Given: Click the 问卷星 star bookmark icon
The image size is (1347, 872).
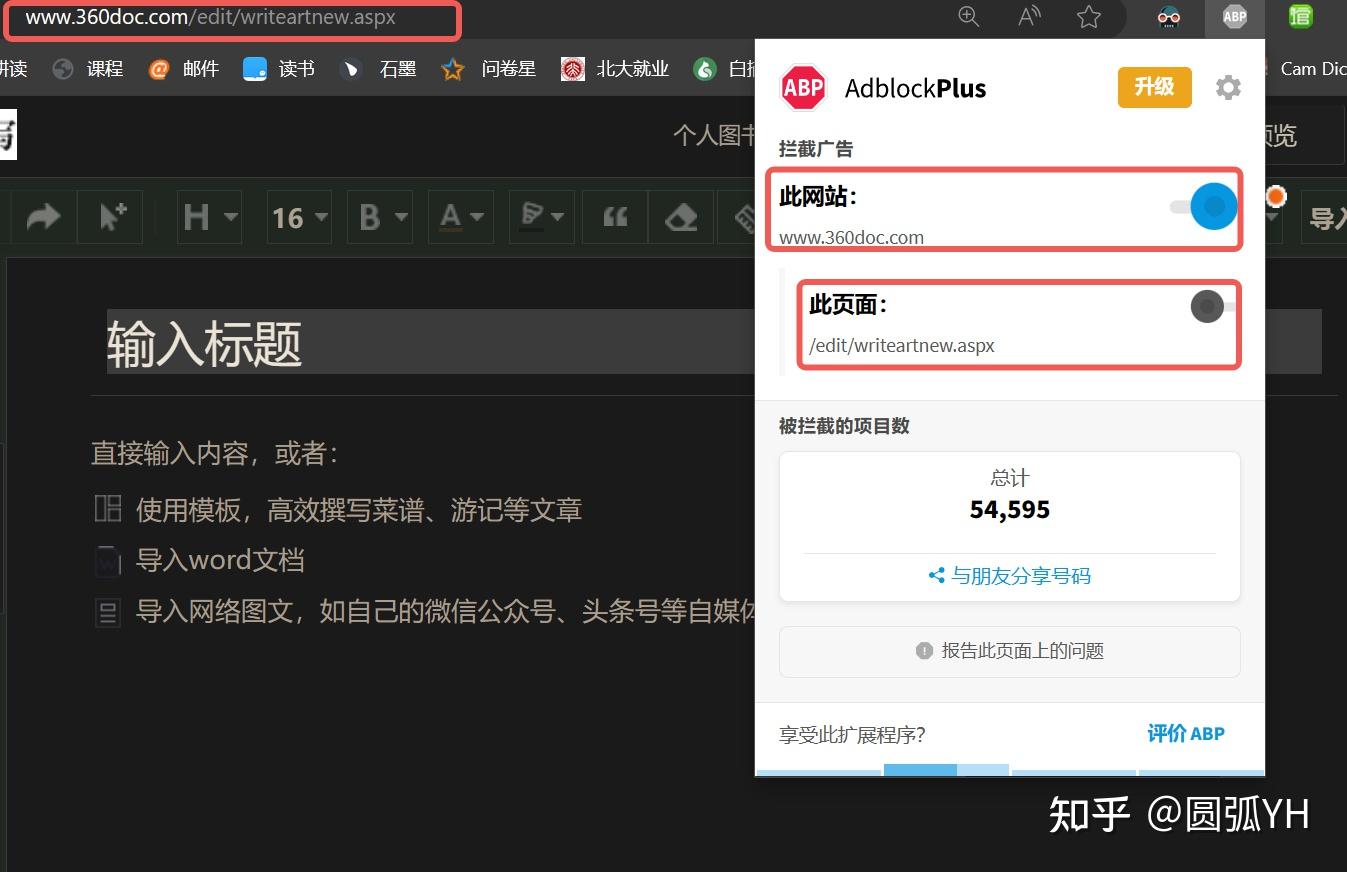Looking at the screenshot, I should pyautogui.click(x=451, y=68).
